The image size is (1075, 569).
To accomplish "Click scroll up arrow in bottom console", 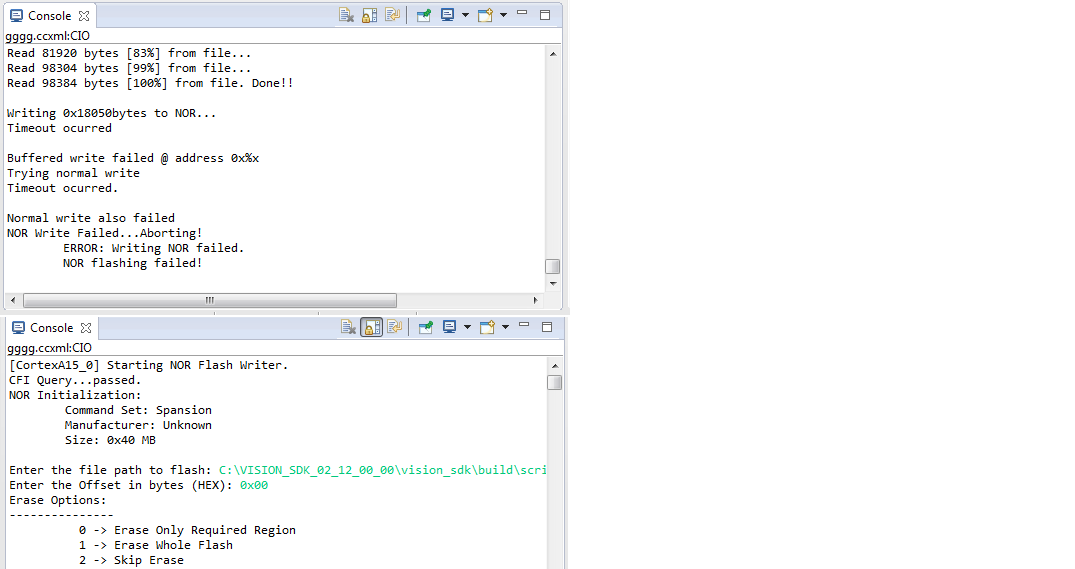I will coord(555,365).
